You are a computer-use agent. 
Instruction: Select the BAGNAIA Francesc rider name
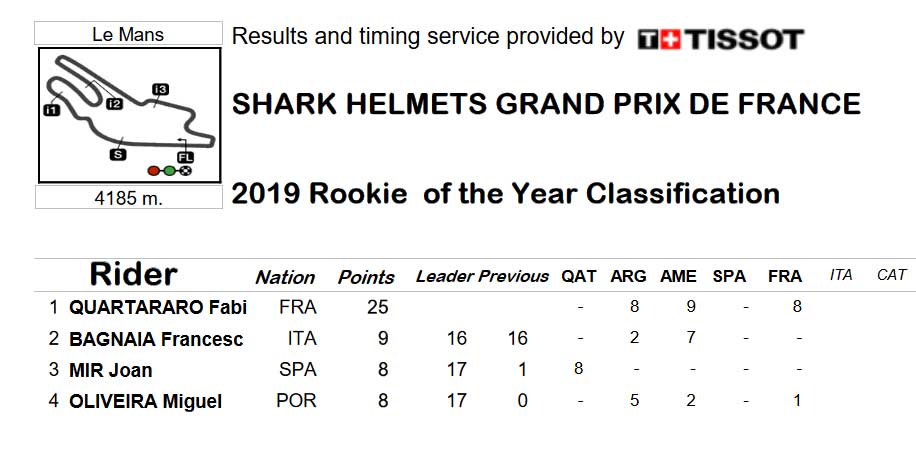point(156,339)
